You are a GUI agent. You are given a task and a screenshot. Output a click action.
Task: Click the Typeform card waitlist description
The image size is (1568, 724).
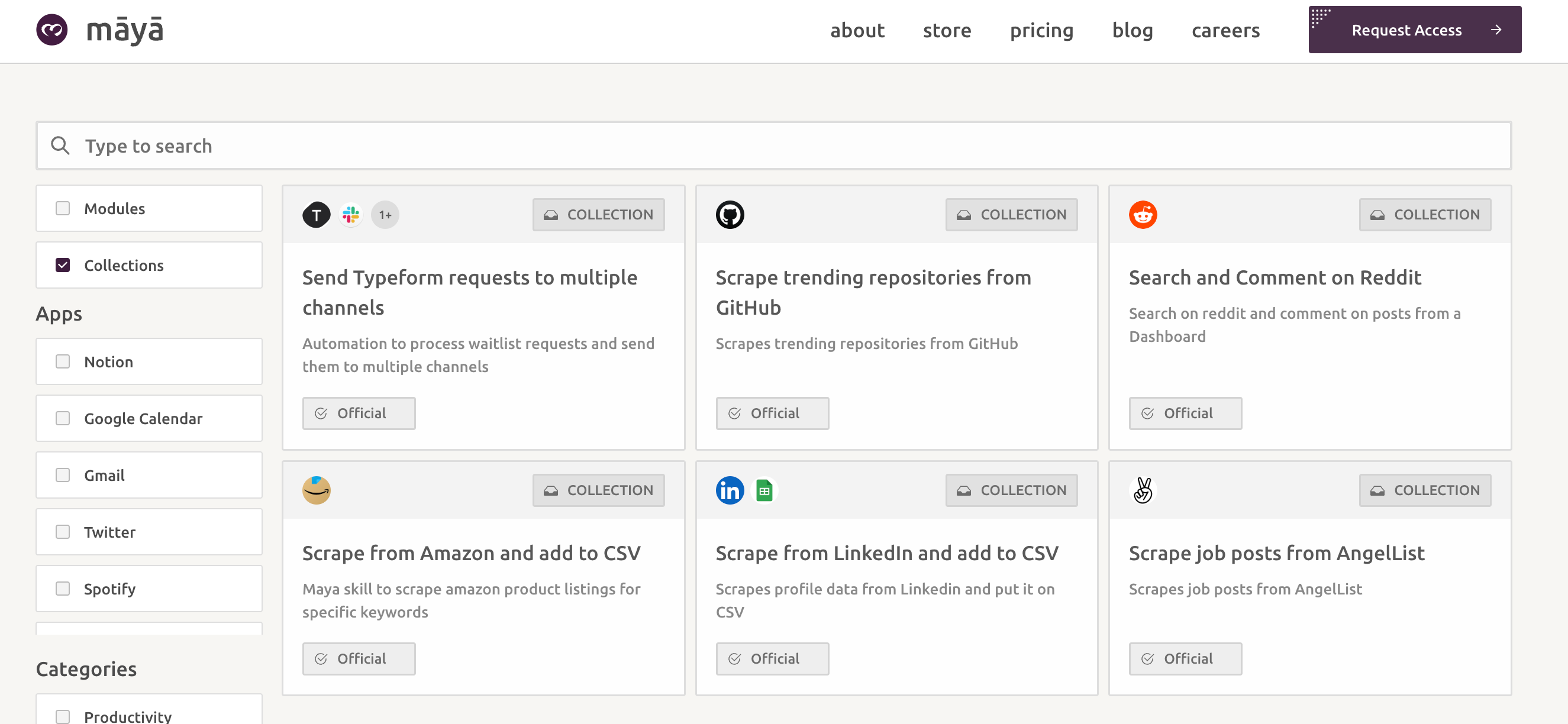click(x=478, y=355)
